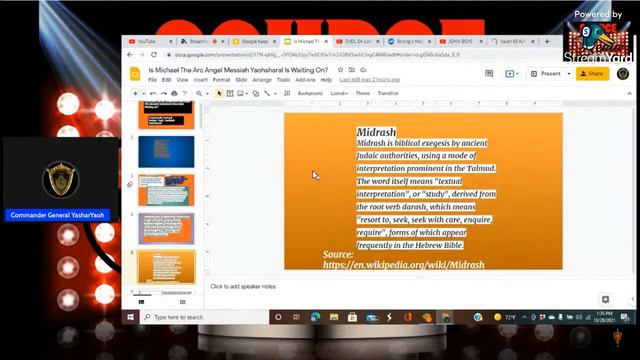Image resolution: width=640 pixels, height=360 pixels.
Task: Open comment history icon
Action: click(x=489, y=73)
